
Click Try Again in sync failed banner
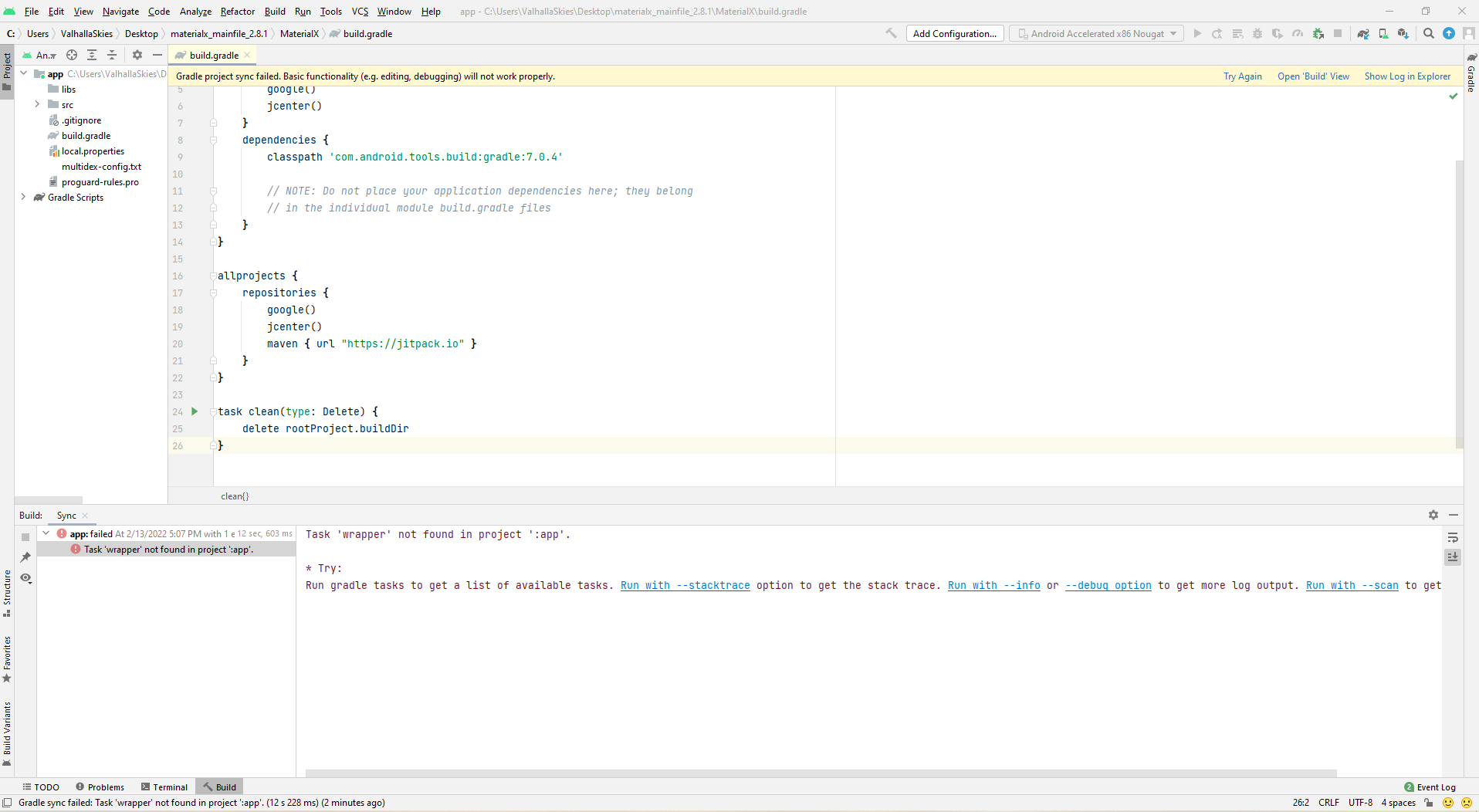[x=1242, y=76]
